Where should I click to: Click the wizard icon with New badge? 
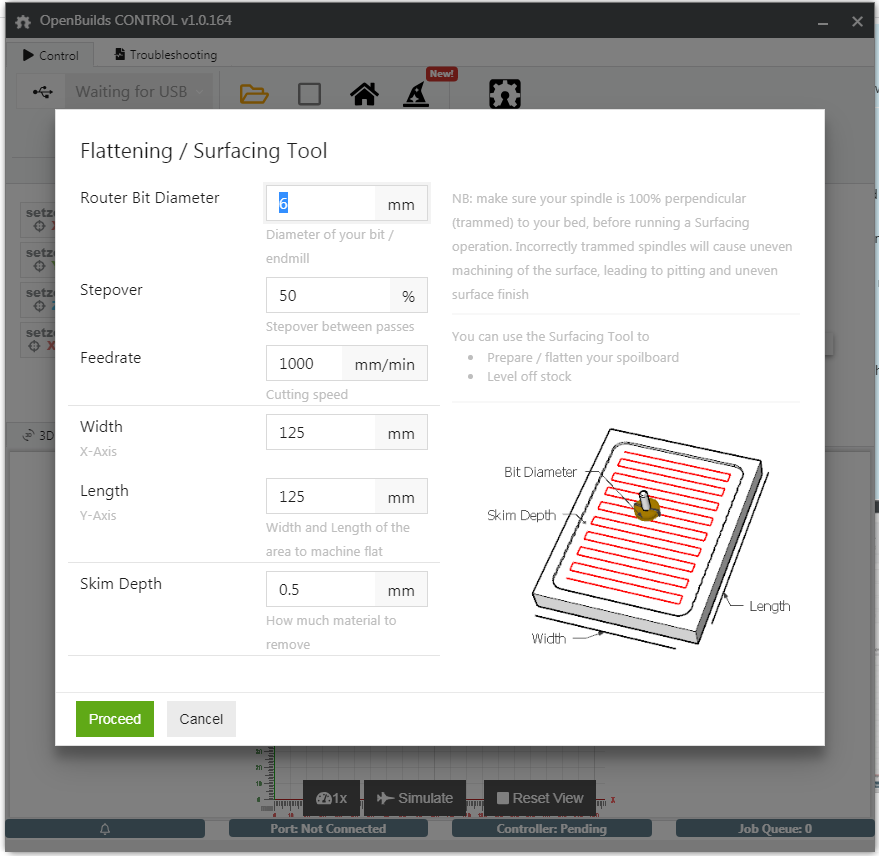click(417, 94)
